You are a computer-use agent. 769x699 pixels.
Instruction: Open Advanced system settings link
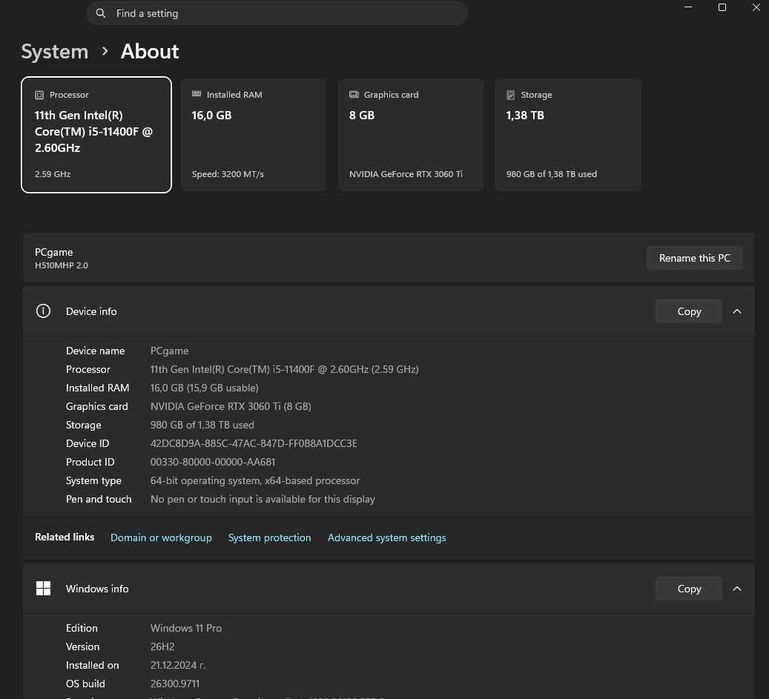[x=386, y=538]
